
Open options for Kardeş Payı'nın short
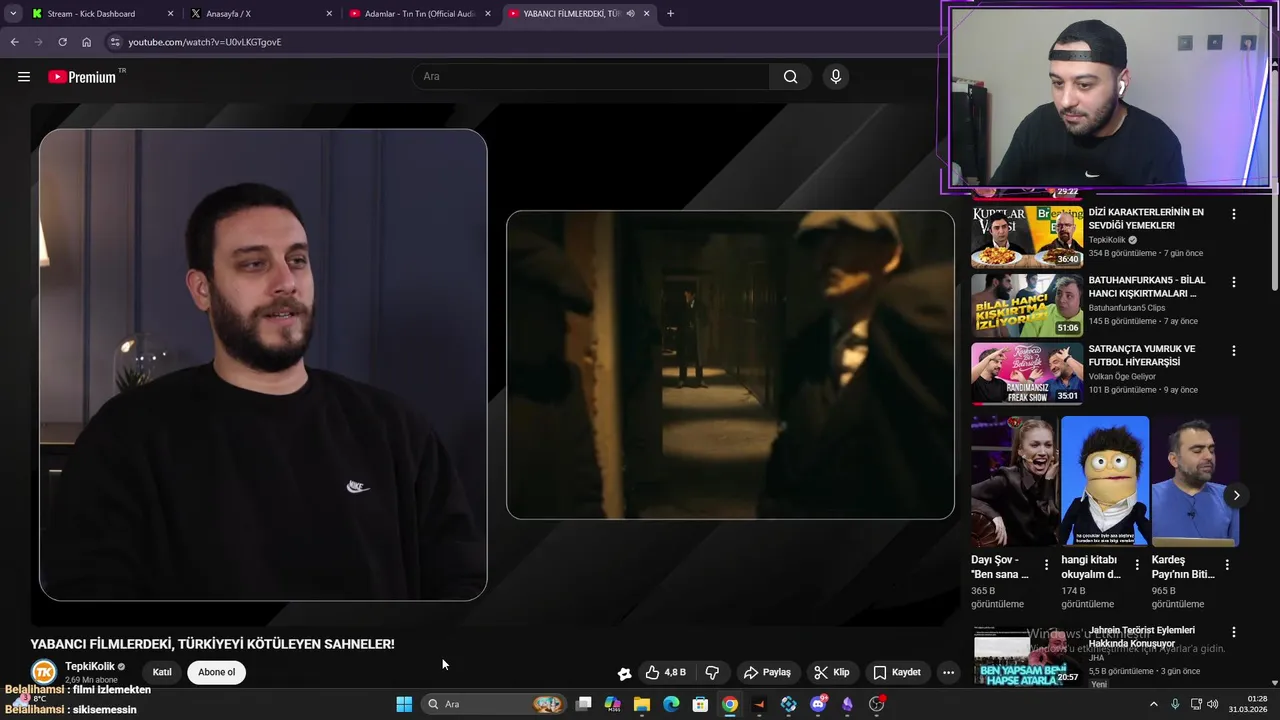point(1227,565)
